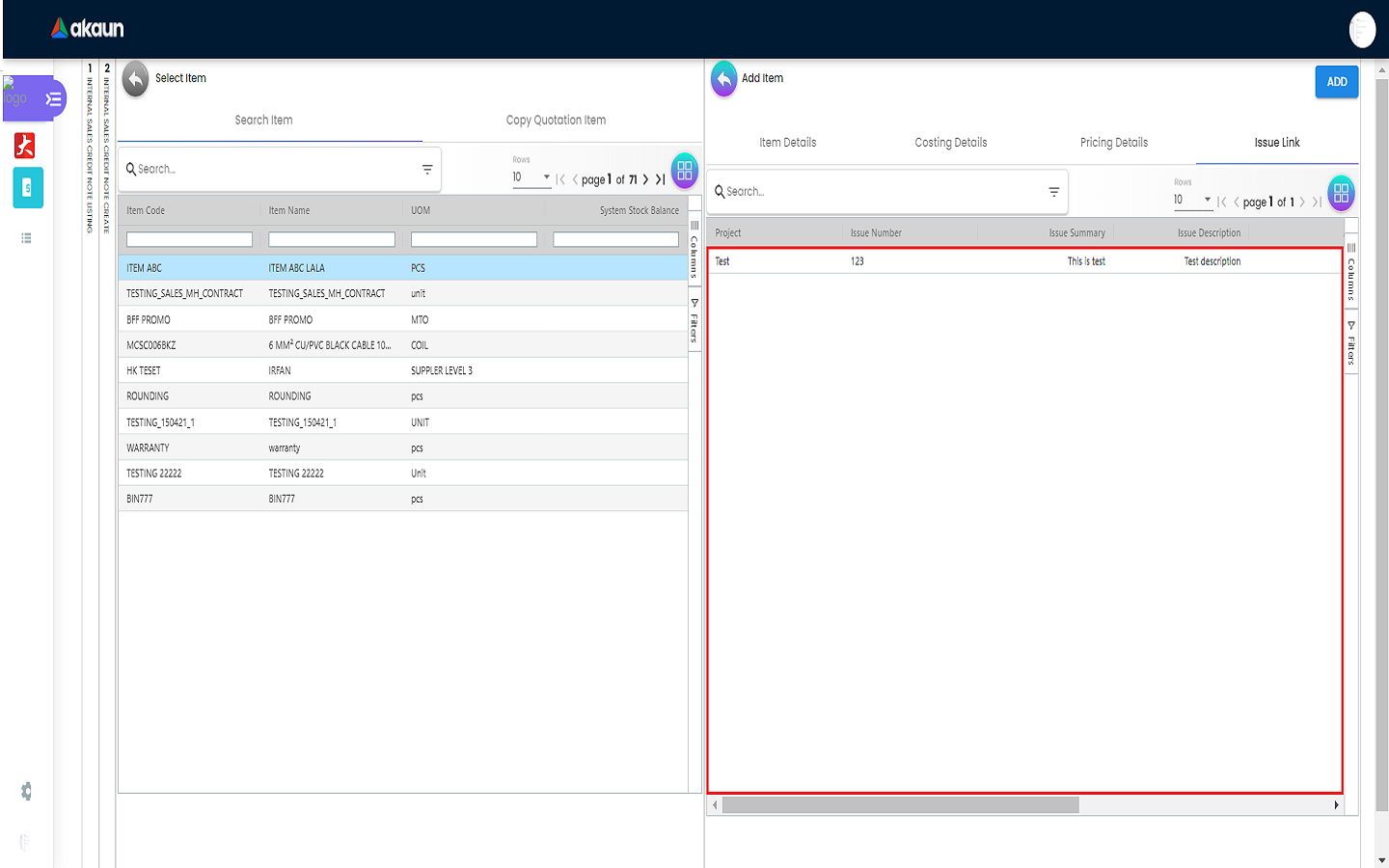Viewport: 1389px width, 868px height.
Task: Click the back arrow beside Select Item
Action: tap(136, 79)
